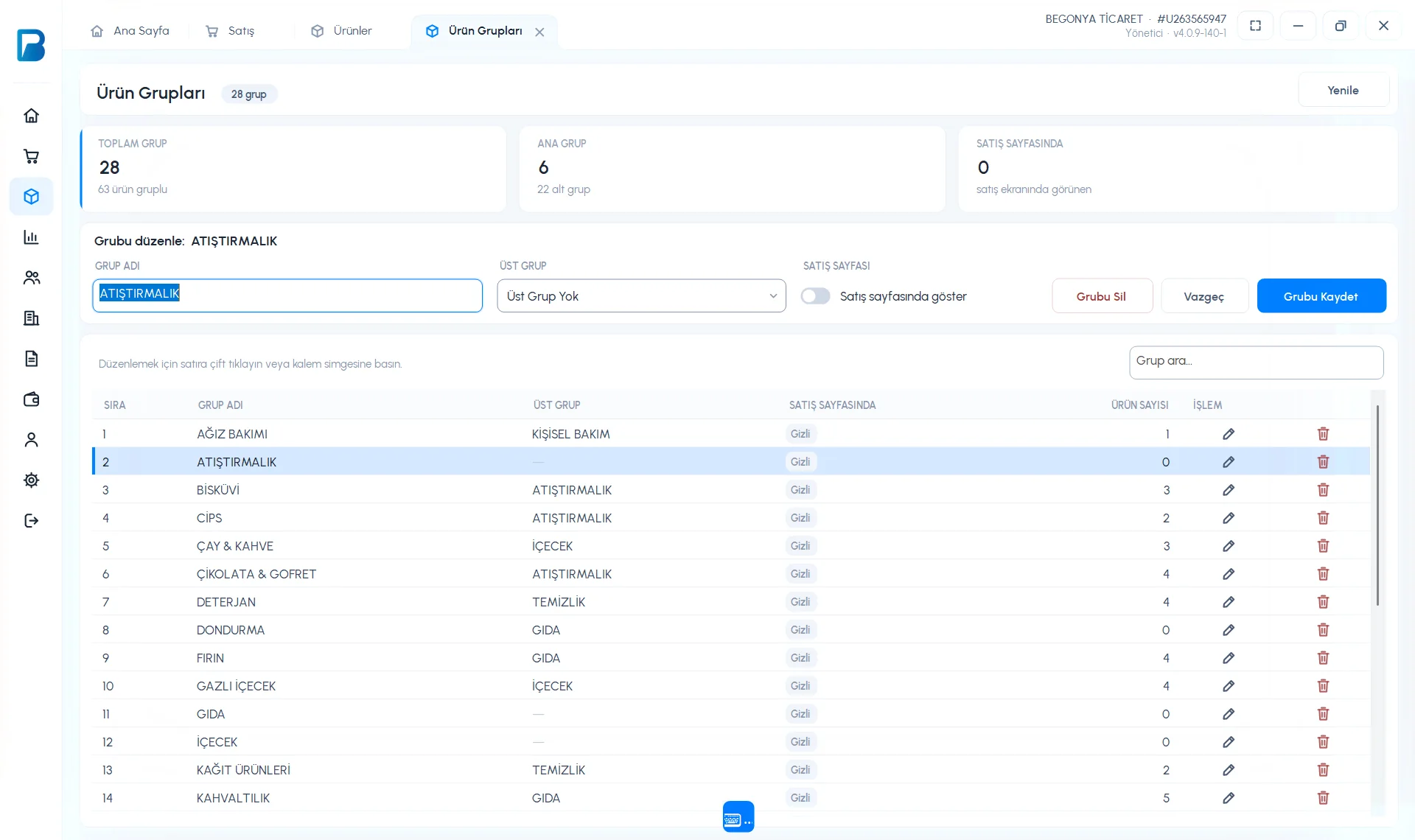Switch to the Ürünler tab
This screenshot has width=1415, height=840.
tap(342, 31)
